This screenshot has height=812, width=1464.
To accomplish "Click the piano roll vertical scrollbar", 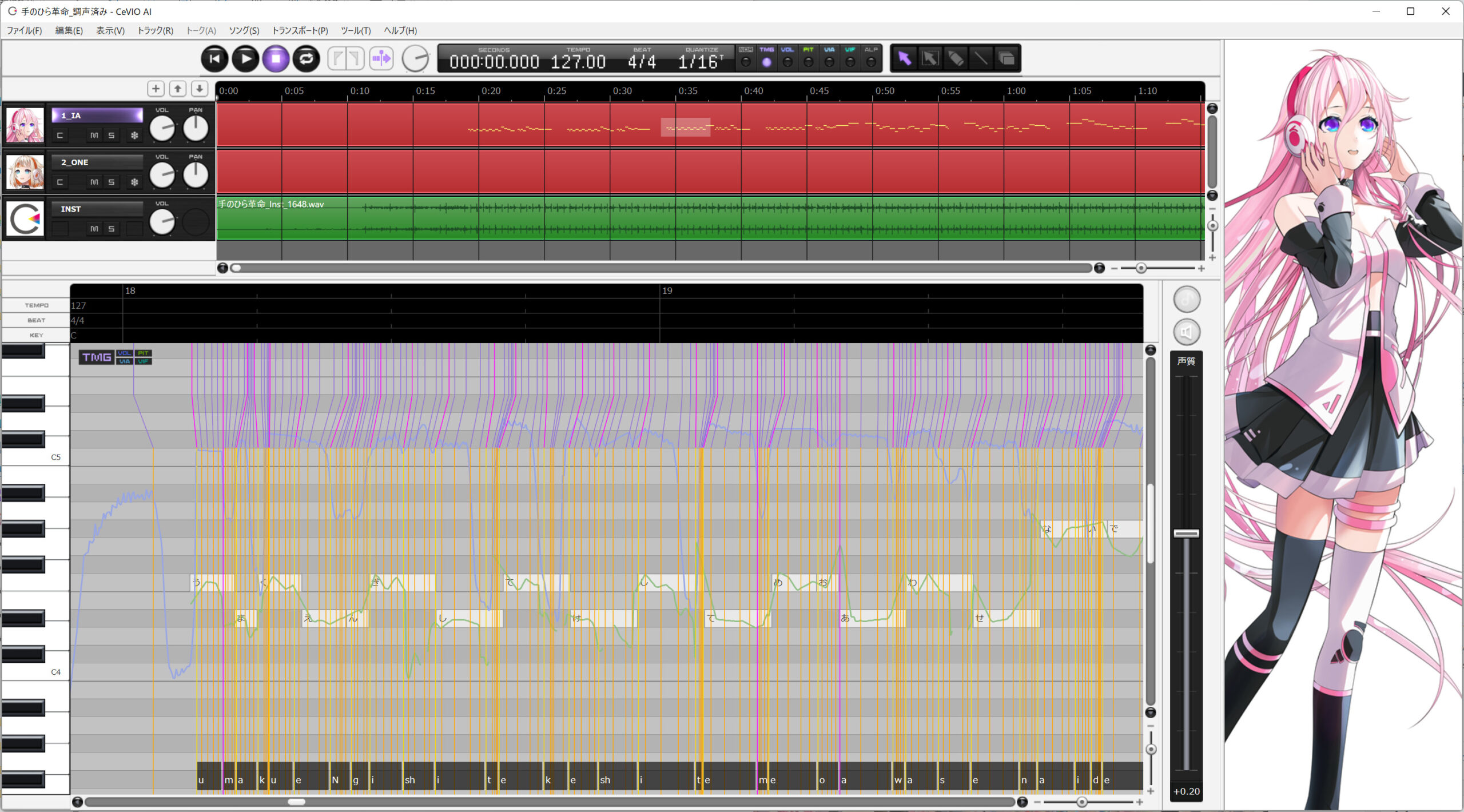I will (1151, 532).
